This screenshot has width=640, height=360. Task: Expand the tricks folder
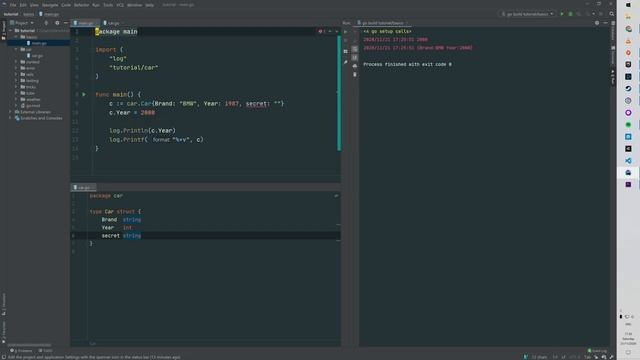coord(17,87)
